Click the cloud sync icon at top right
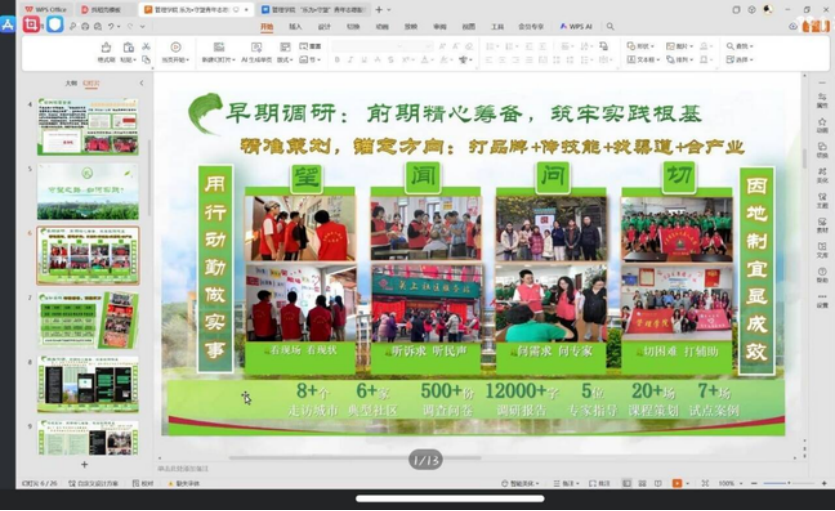Screen dimensions: 835x511 click(x=793, y=26)
